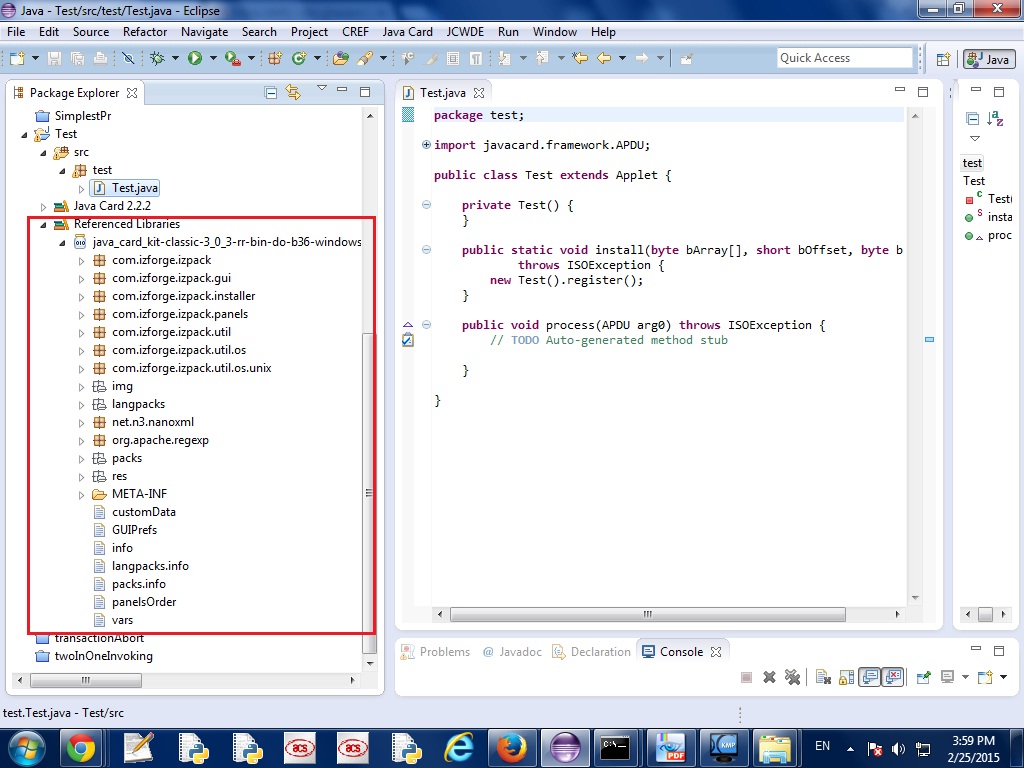Expand the Java Card 2.2.2 library

(x=44, y=207)
